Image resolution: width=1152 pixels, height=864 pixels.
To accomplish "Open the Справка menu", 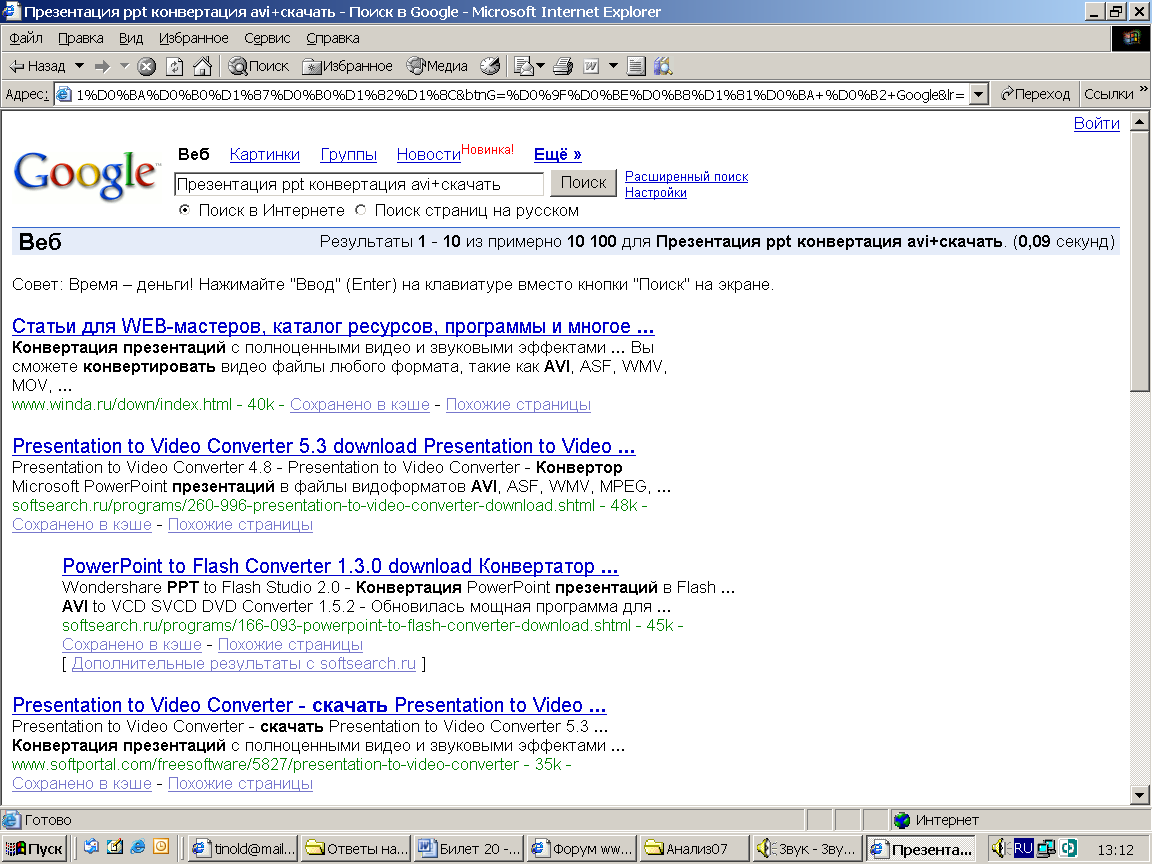I will pyautogui.click(x=333, y=38).
